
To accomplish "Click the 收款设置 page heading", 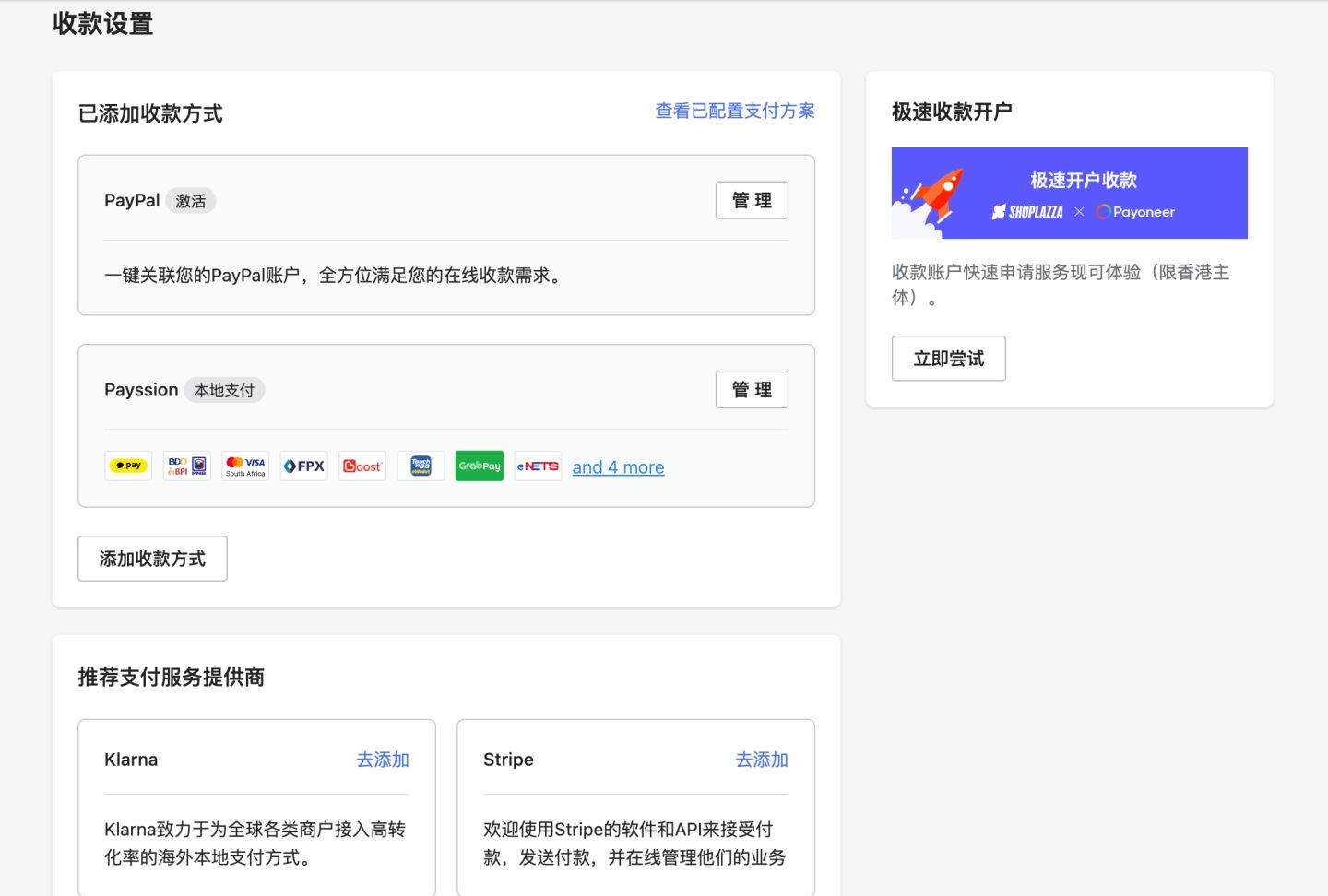I will pos(103,24).
